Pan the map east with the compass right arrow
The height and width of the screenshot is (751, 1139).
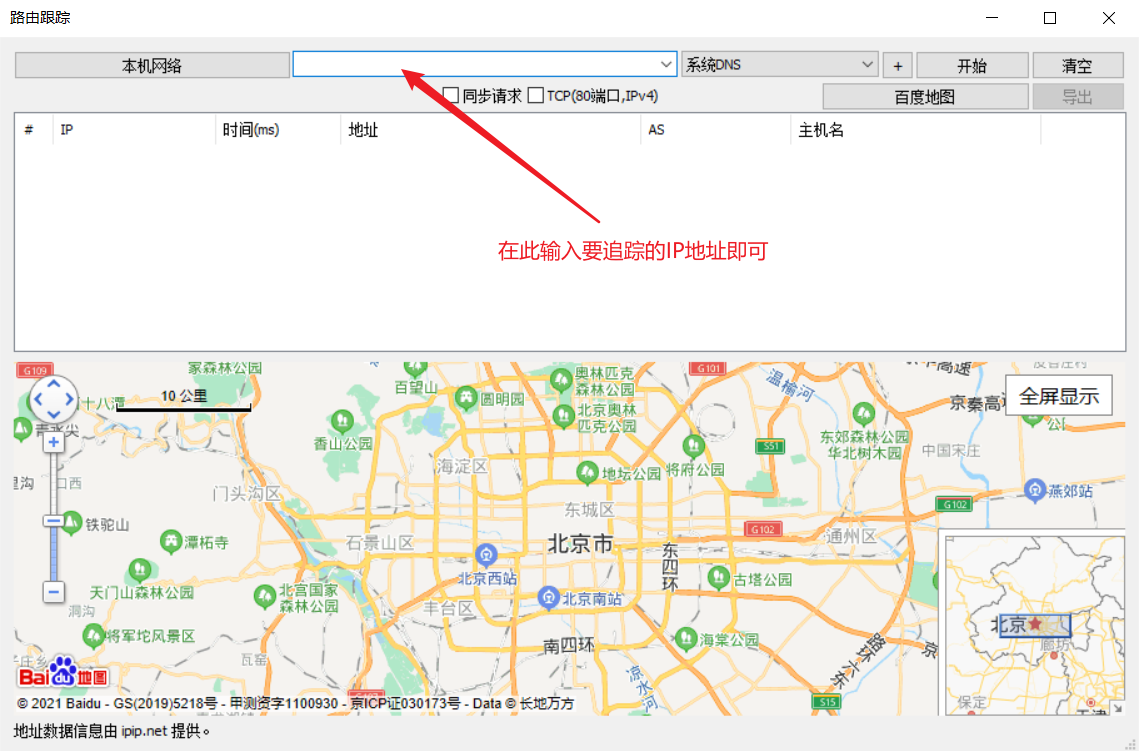69,400
